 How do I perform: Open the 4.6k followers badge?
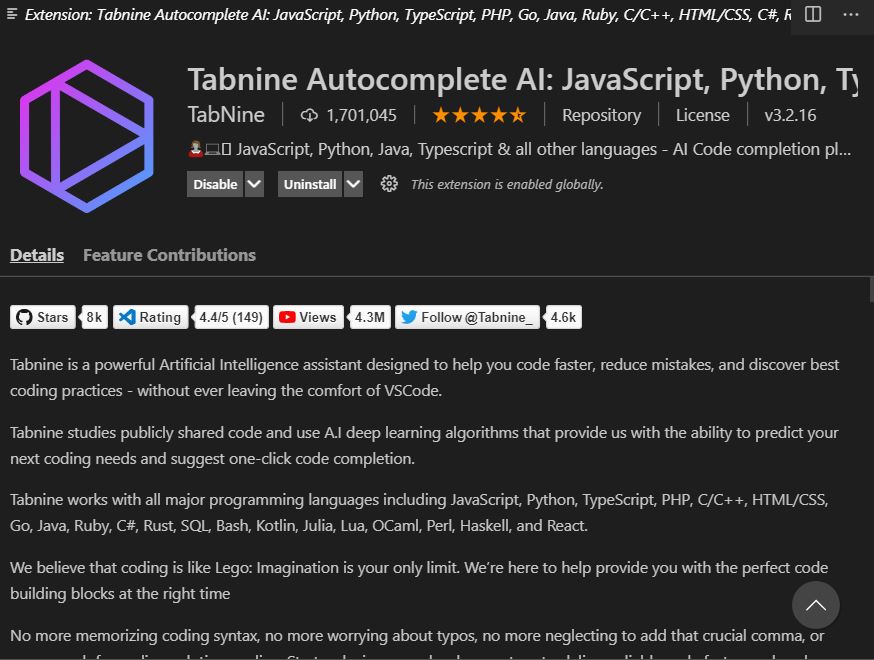tap(563, 317)
